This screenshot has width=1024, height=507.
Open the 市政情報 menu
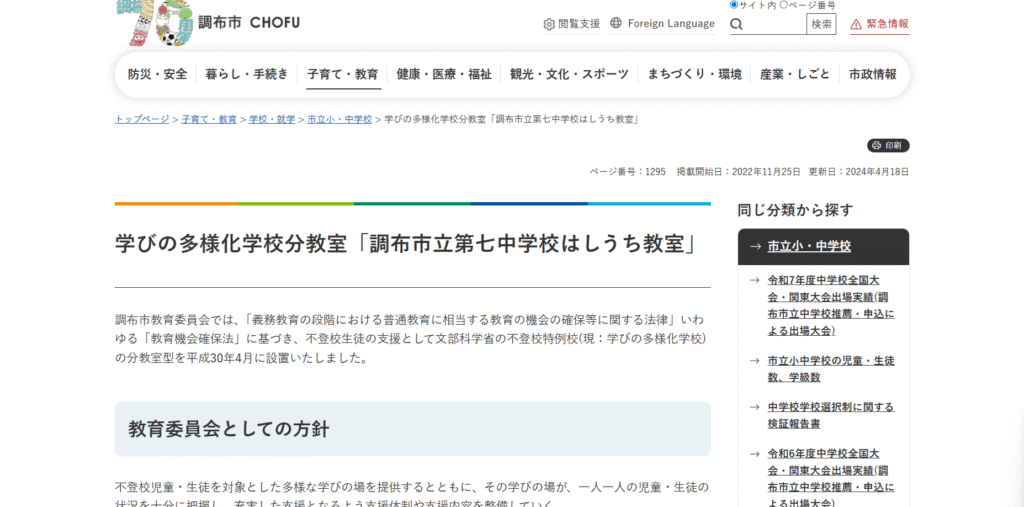pos(873,74)
